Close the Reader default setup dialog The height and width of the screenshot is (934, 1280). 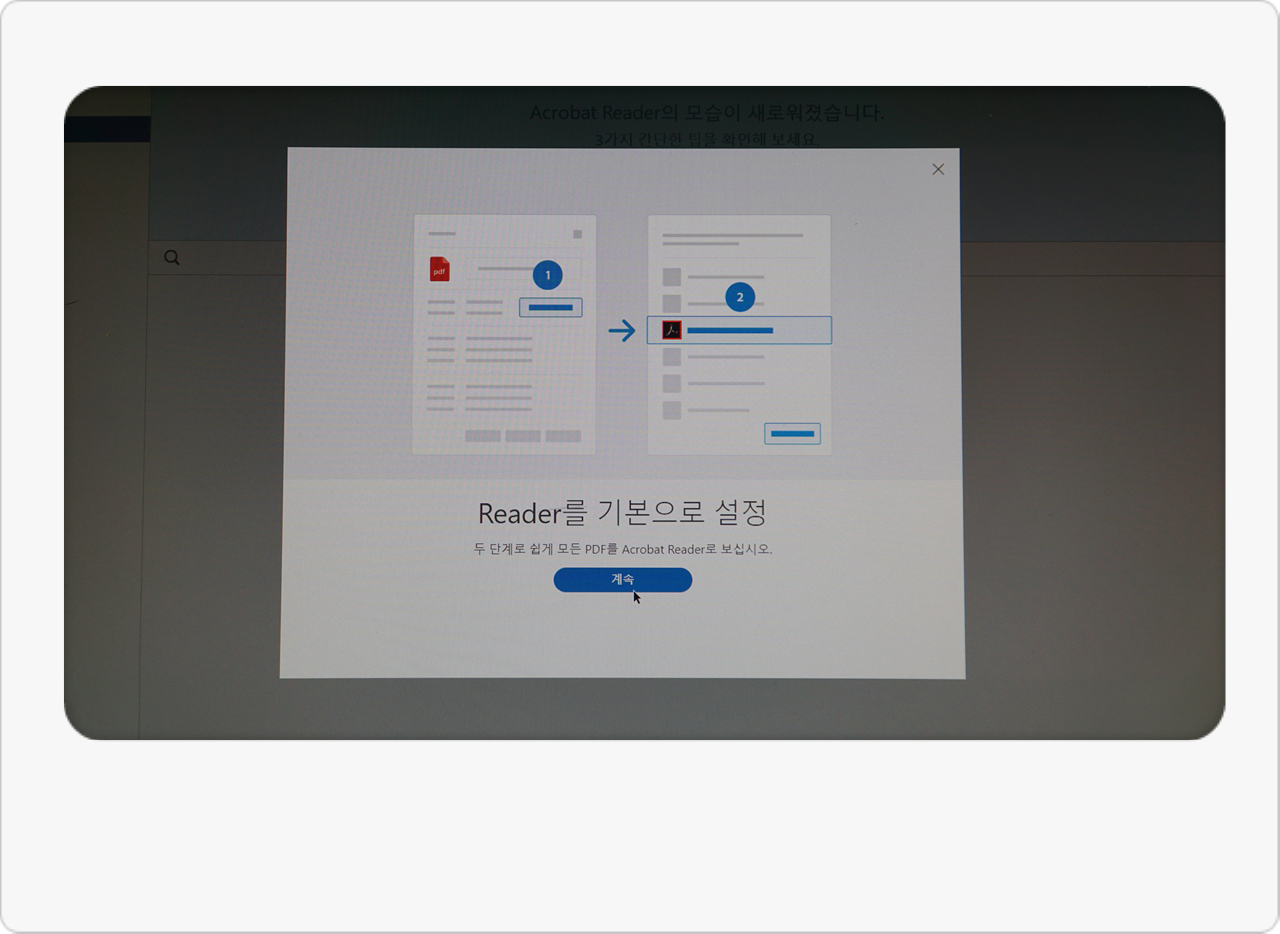click(938, 169)
